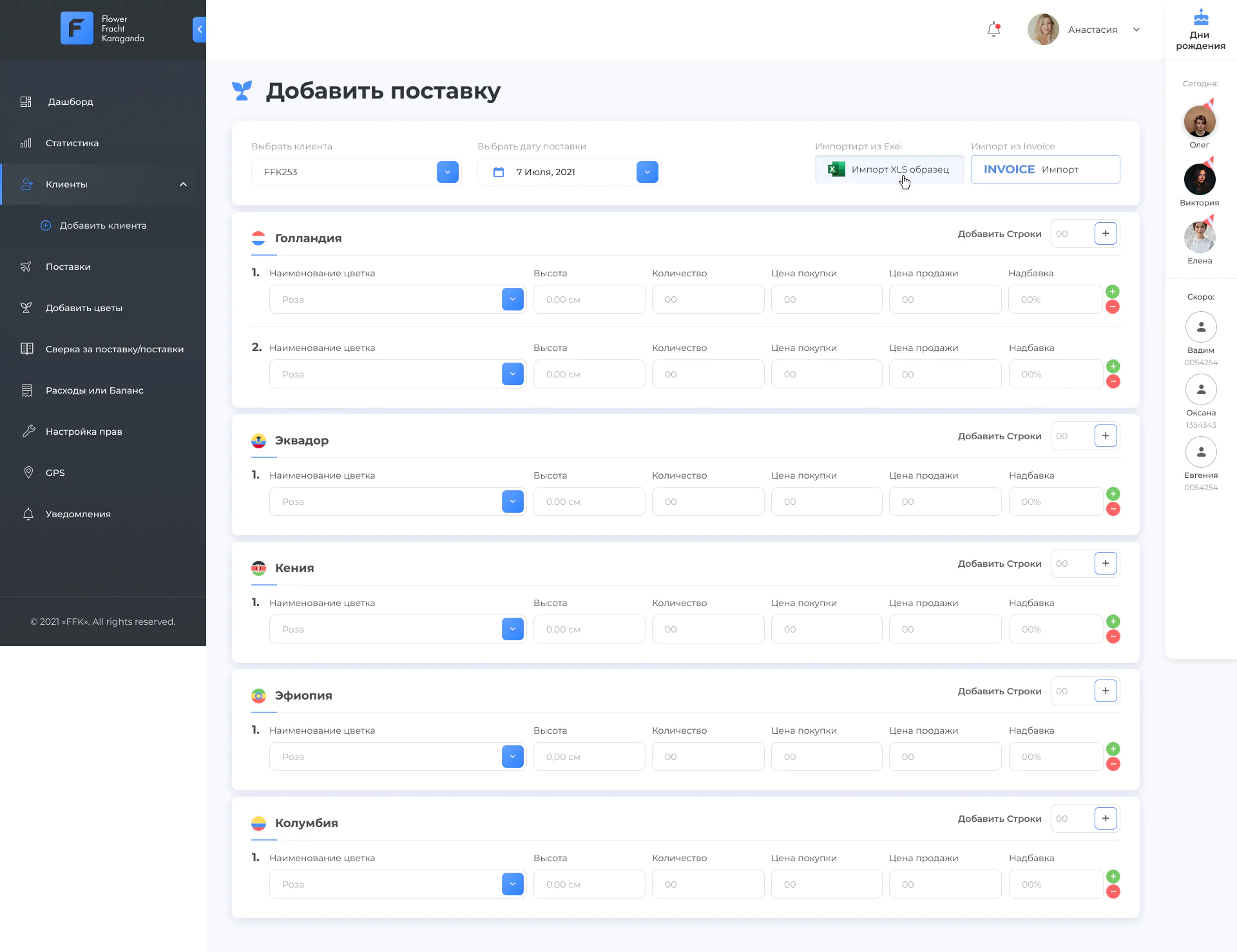Click the red remove icon on Голландия row 2
Screen dimensions: 1237x952
1113,381
